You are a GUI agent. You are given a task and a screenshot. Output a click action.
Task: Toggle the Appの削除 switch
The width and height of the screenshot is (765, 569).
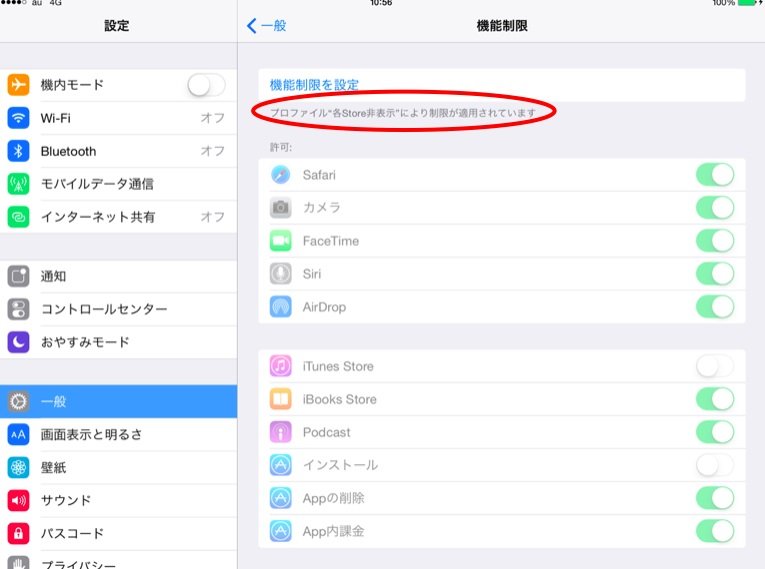pos(715,498)
